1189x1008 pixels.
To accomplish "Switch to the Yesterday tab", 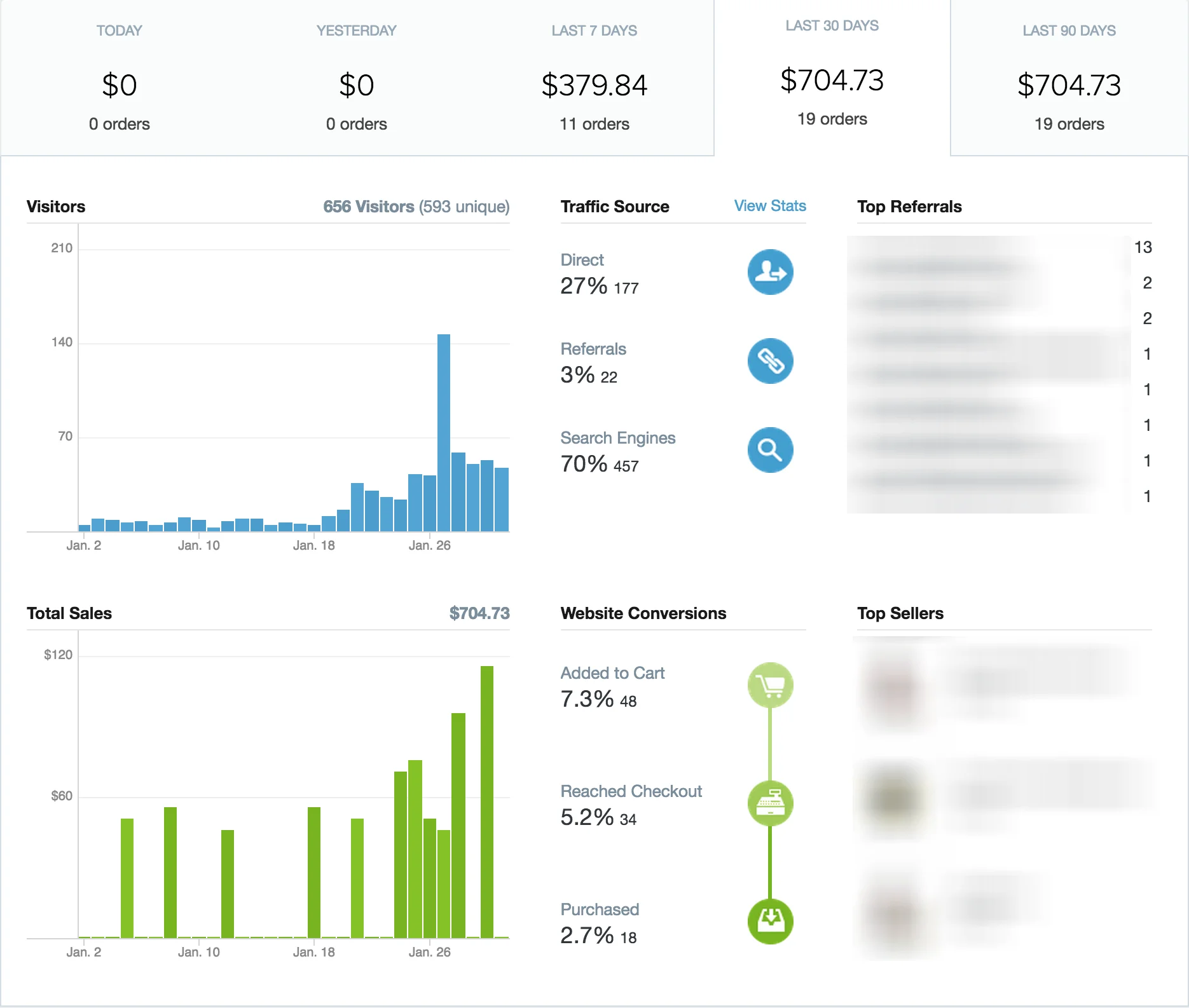I will (x=357, y=78).
